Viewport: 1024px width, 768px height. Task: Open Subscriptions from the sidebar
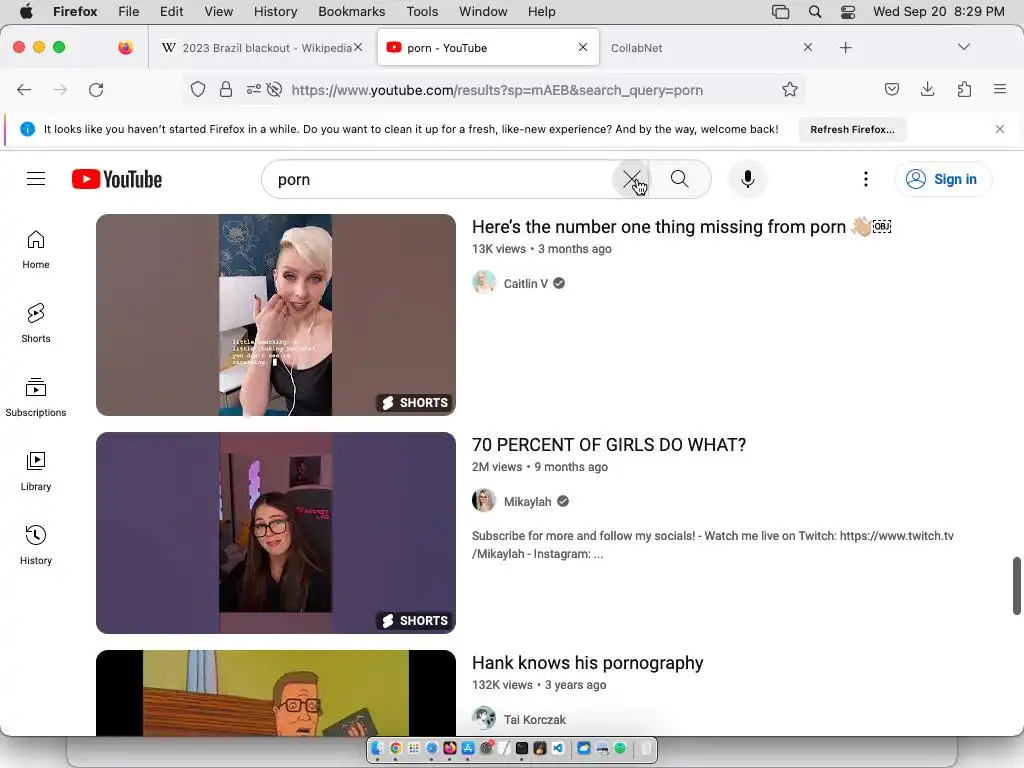point(36,398)
